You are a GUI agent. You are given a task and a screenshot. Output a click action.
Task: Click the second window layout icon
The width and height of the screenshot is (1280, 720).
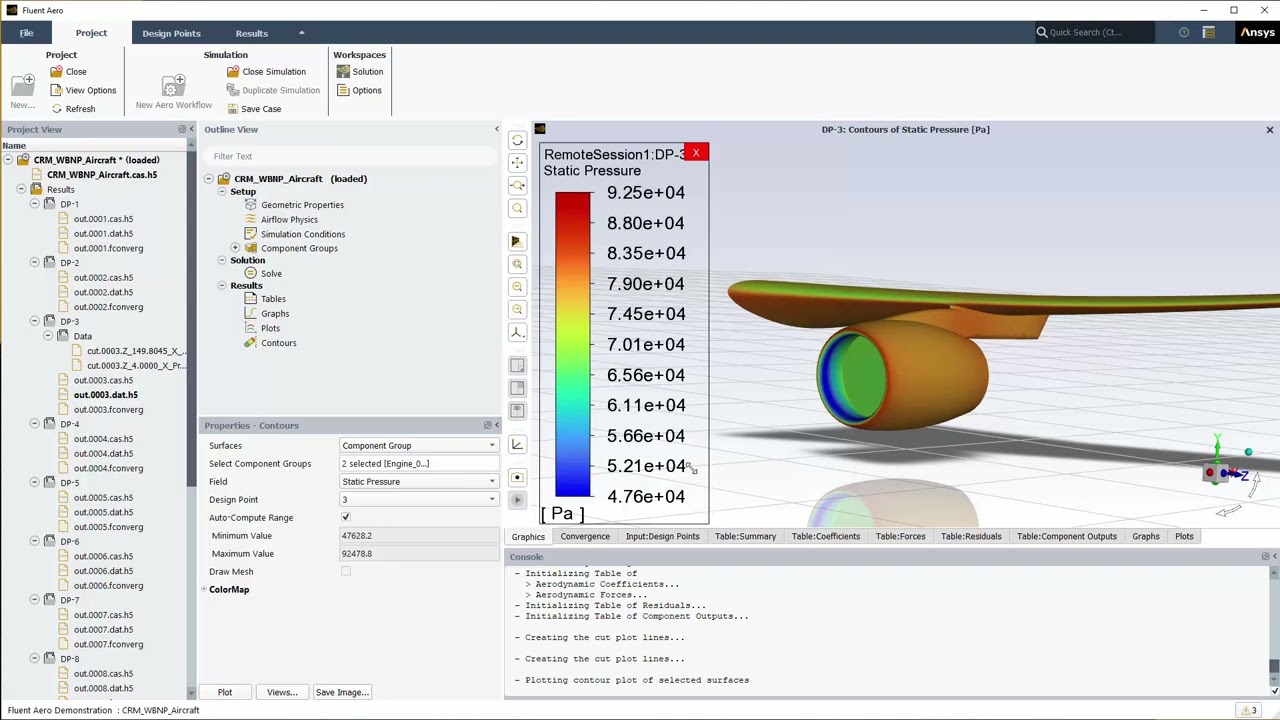click(x=517, y=388)
